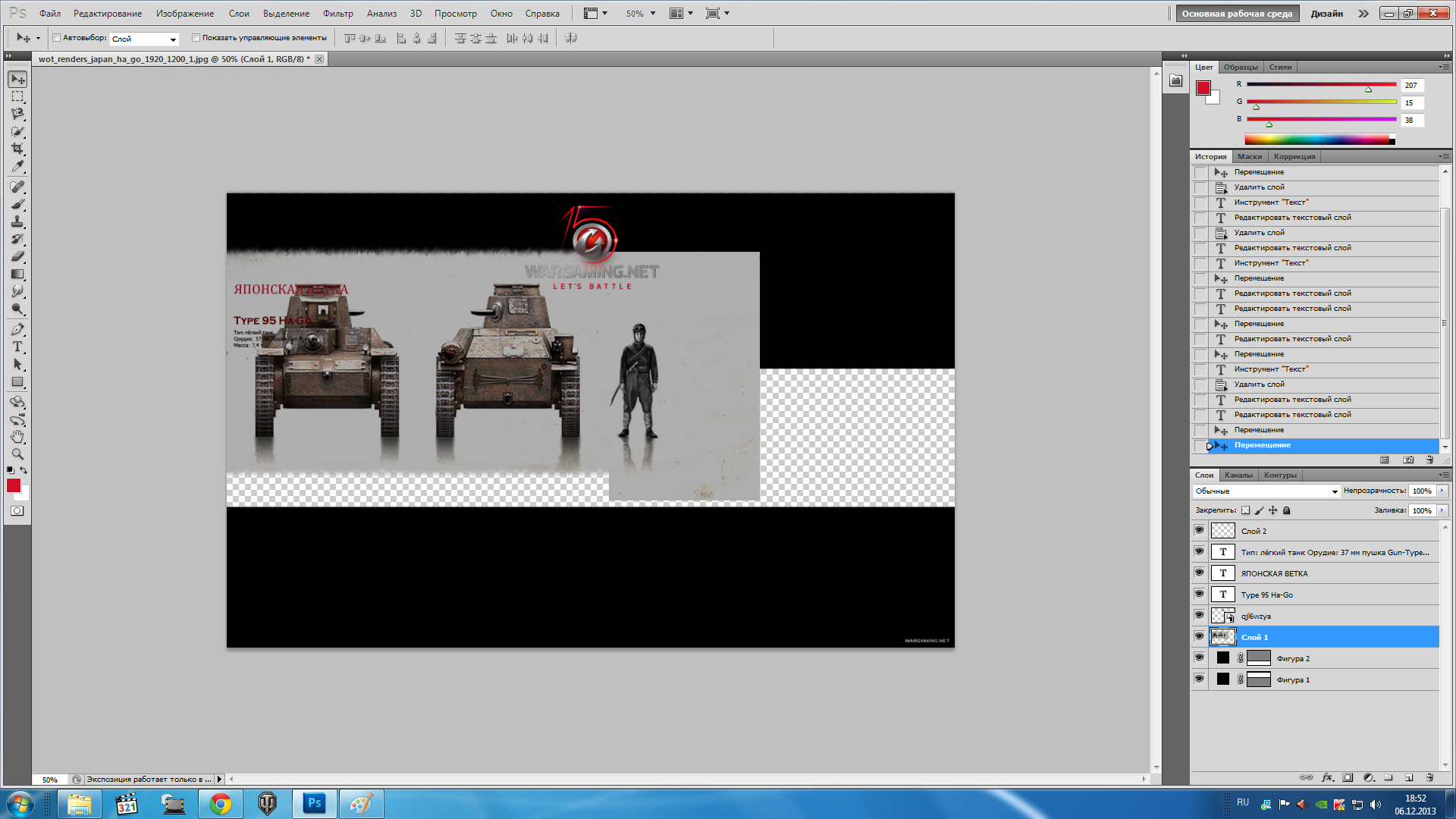Viewport: 1456px width, 819px height.
Task: Select the Clone Stamp tool
Action: [17, 221]
